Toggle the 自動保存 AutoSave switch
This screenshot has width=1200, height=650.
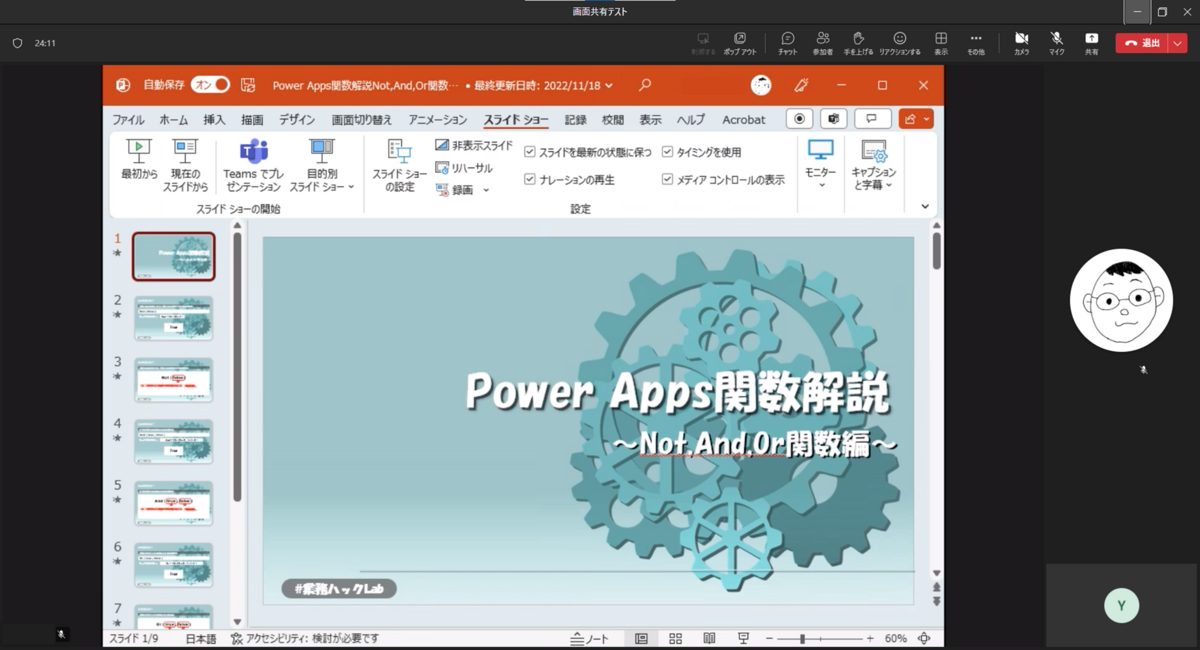(210, 85)
